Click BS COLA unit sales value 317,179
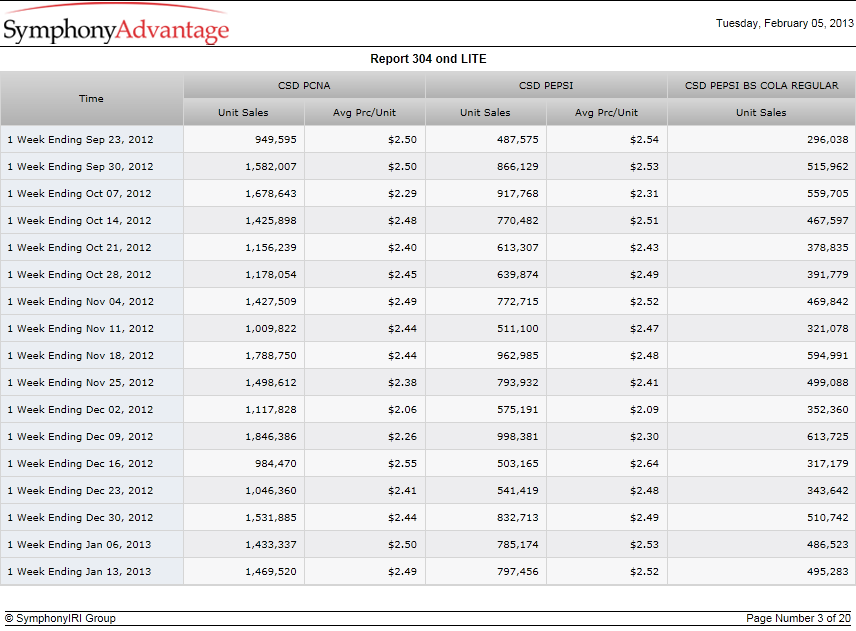Screen dimensions: 856x631 (x=828, y=464)
